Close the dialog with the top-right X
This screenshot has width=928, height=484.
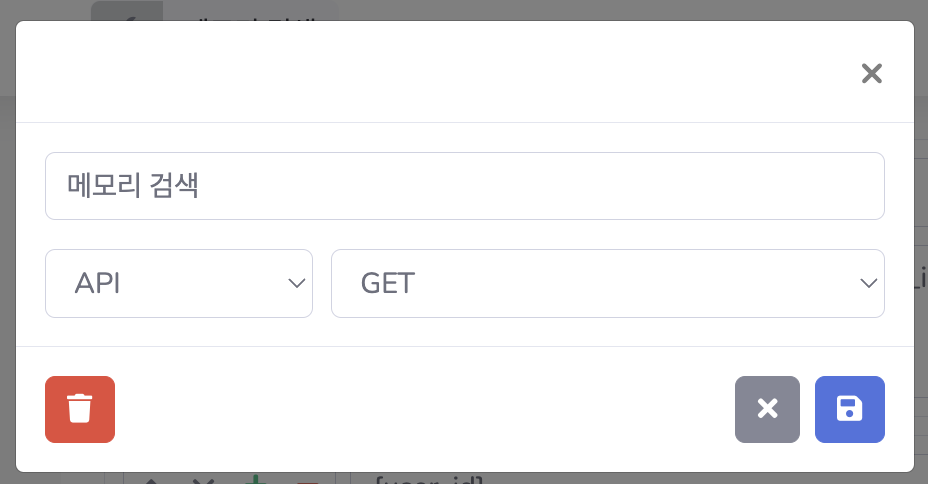click(x=872, y=73)
